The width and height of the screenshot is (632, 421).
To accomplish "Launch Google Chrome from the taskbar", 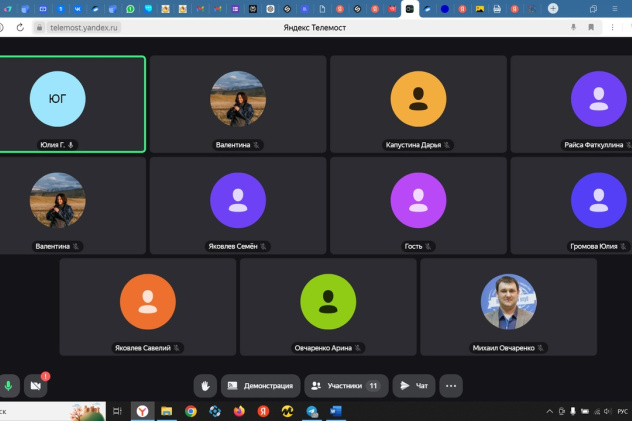I will pos(191,411).
